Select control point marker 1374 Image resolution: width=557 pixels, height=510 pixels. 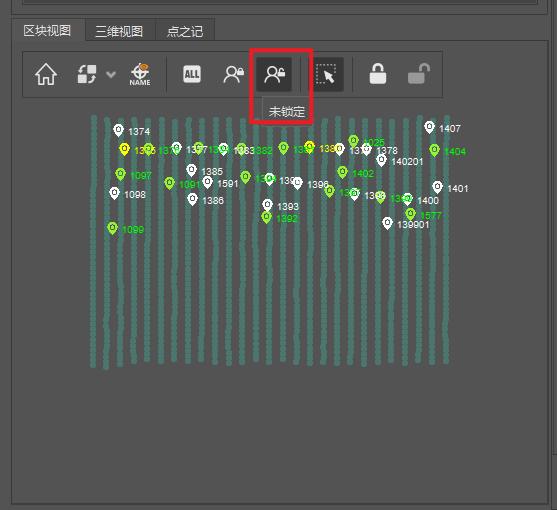click(x=118, y=130)
